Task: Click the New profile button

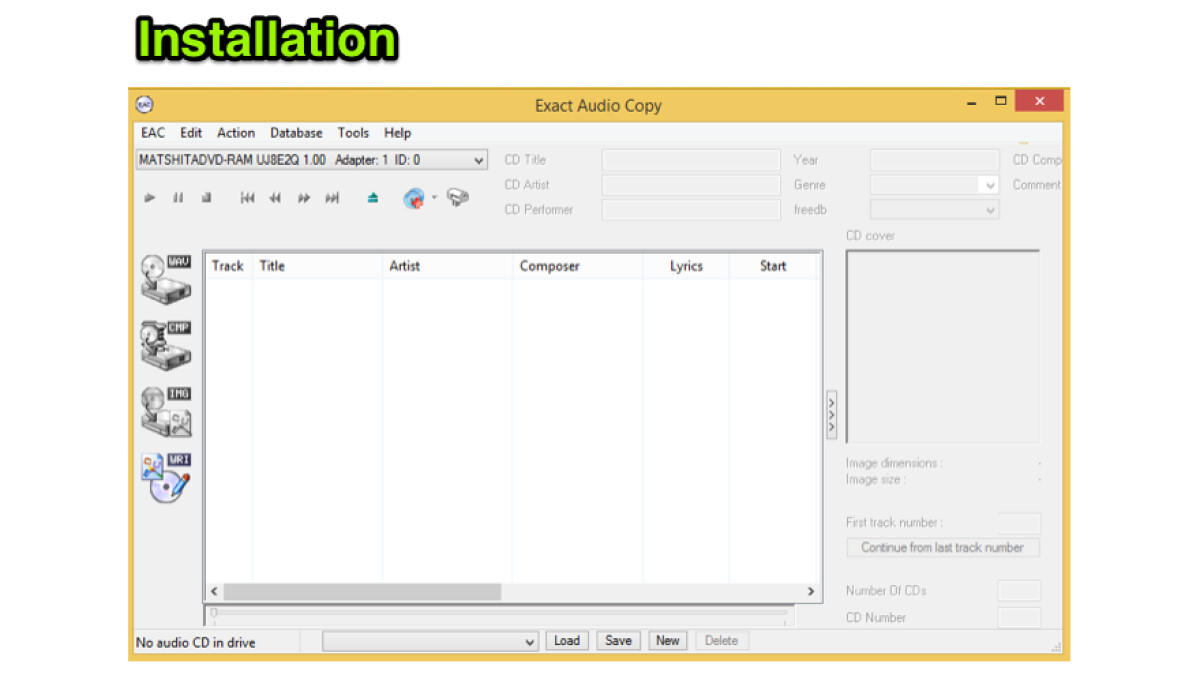Action: 667,641
